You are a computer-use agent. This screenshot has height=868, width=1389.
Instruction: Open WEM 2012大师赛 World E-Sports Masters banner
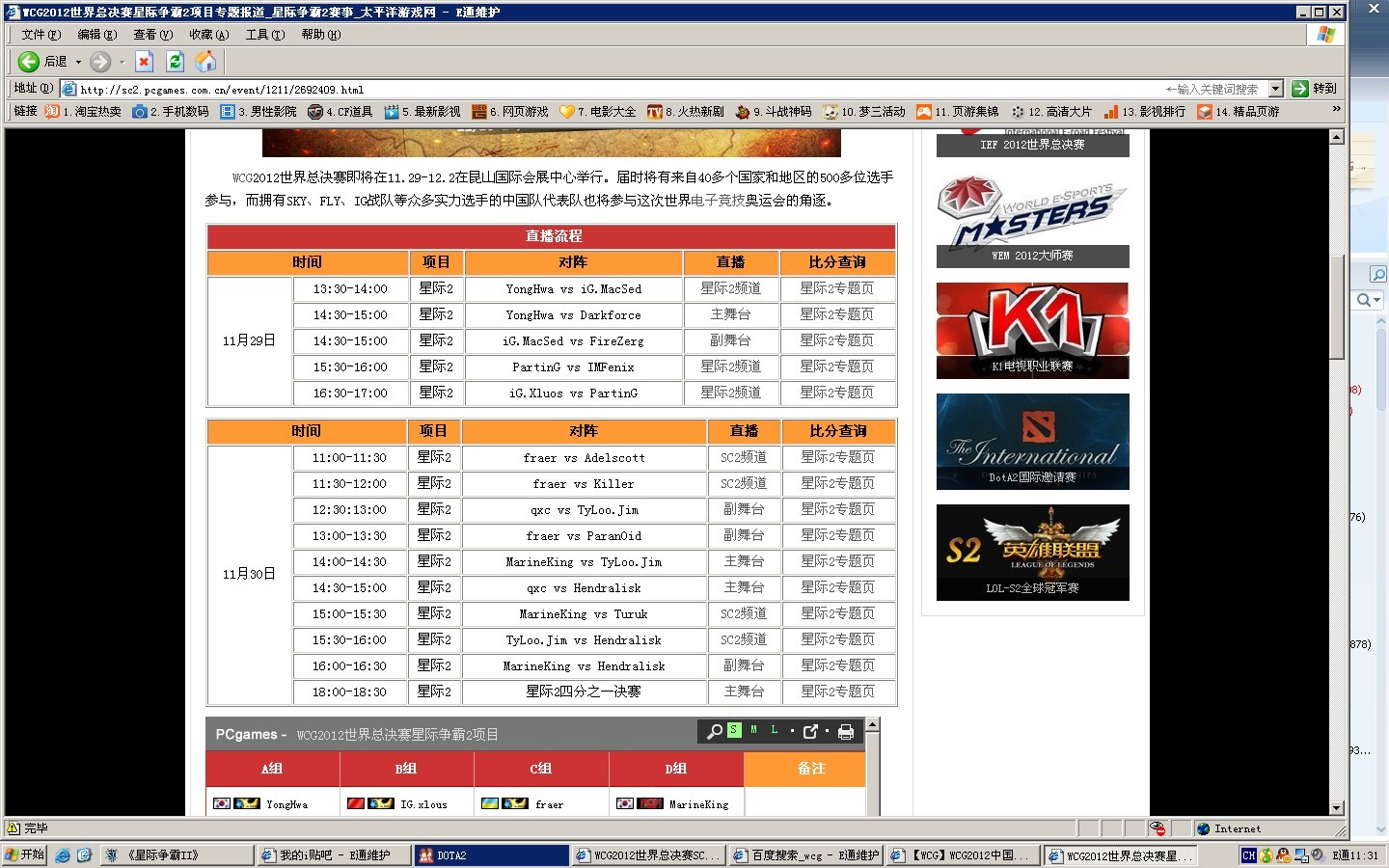1032,220
